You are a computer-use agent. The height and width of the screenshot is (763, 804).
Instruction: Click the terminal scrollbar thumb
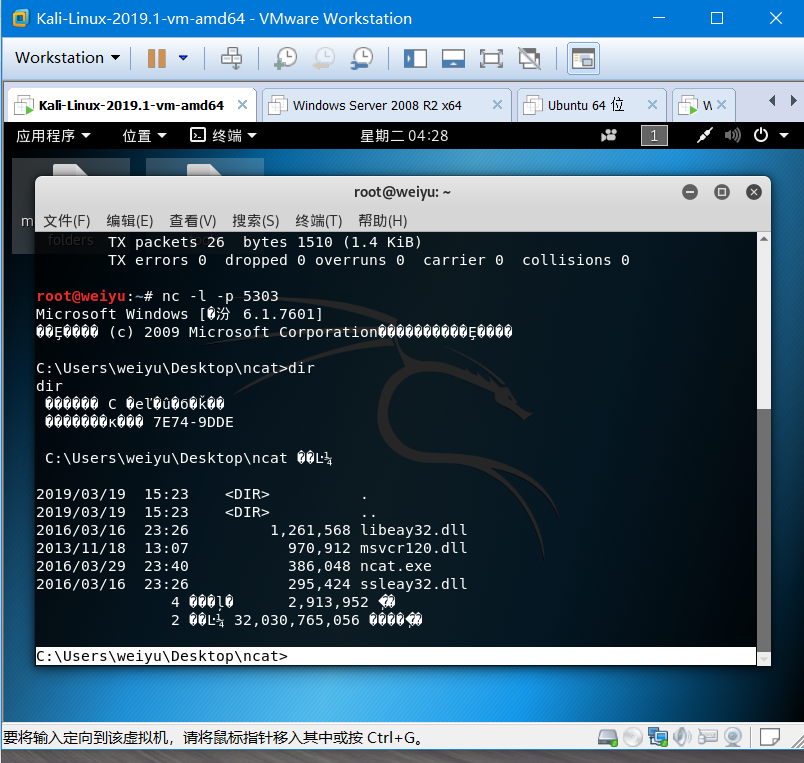[764, 530]
